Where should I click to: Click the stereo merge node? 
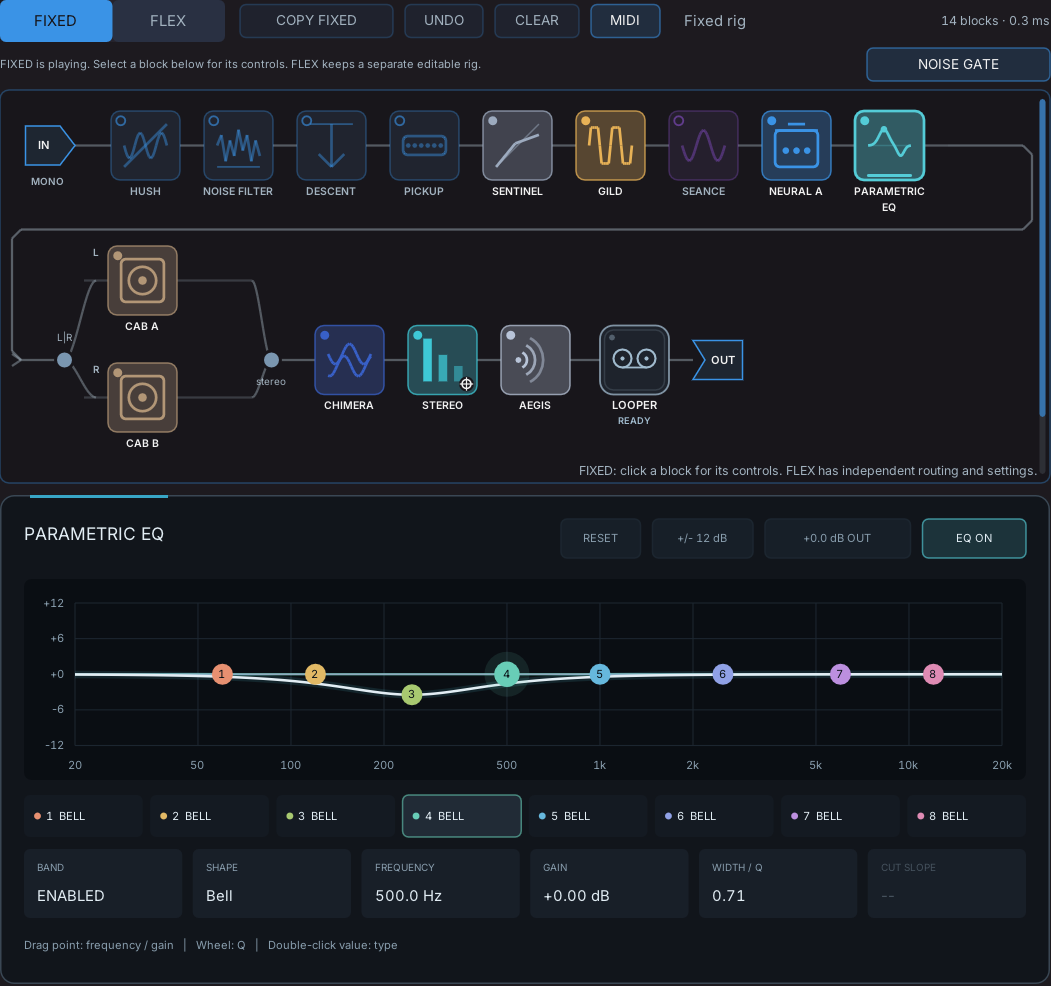point(271,360)
